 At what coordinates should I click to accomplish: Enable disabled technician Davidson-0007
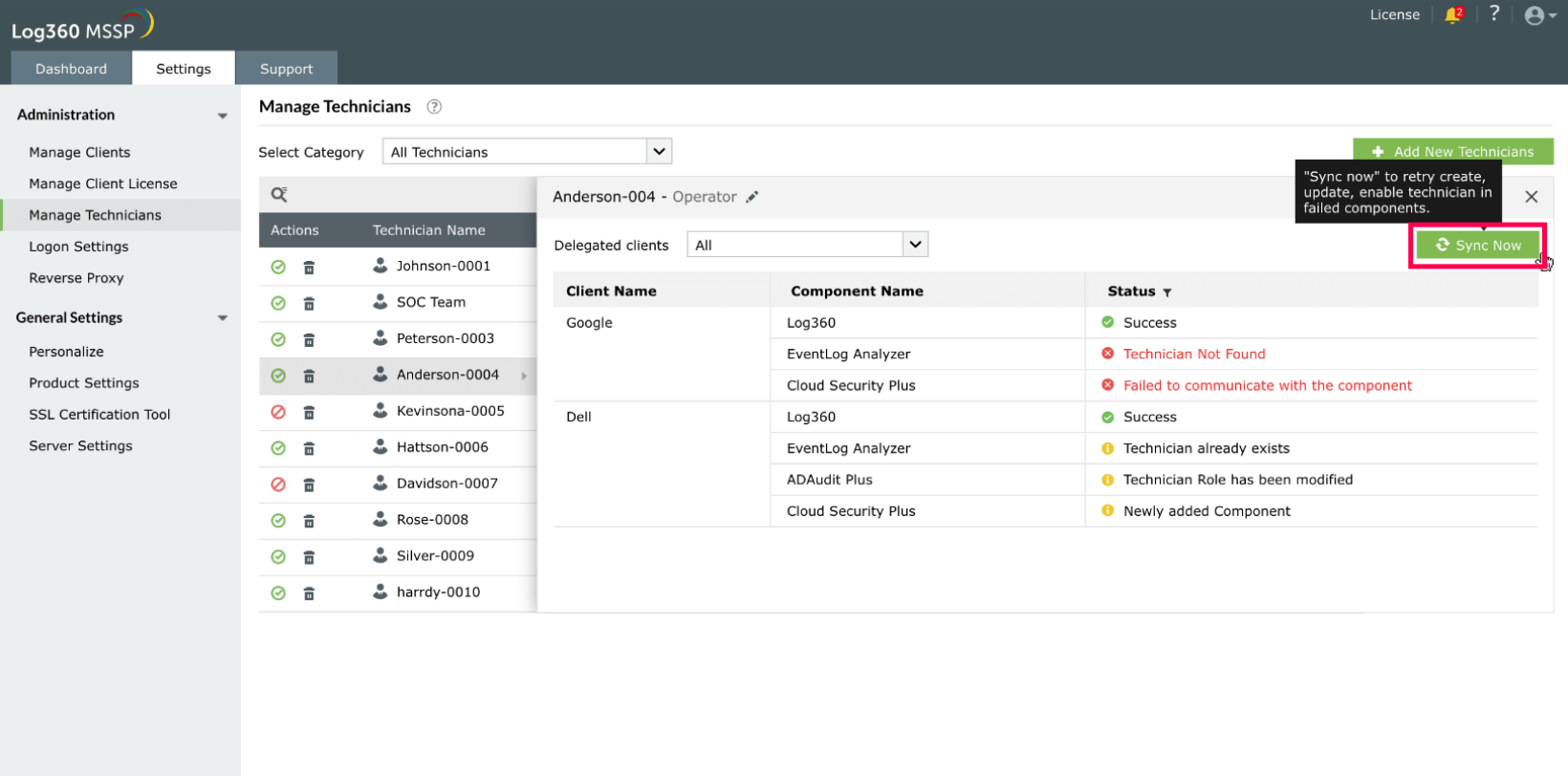(278, 485)
